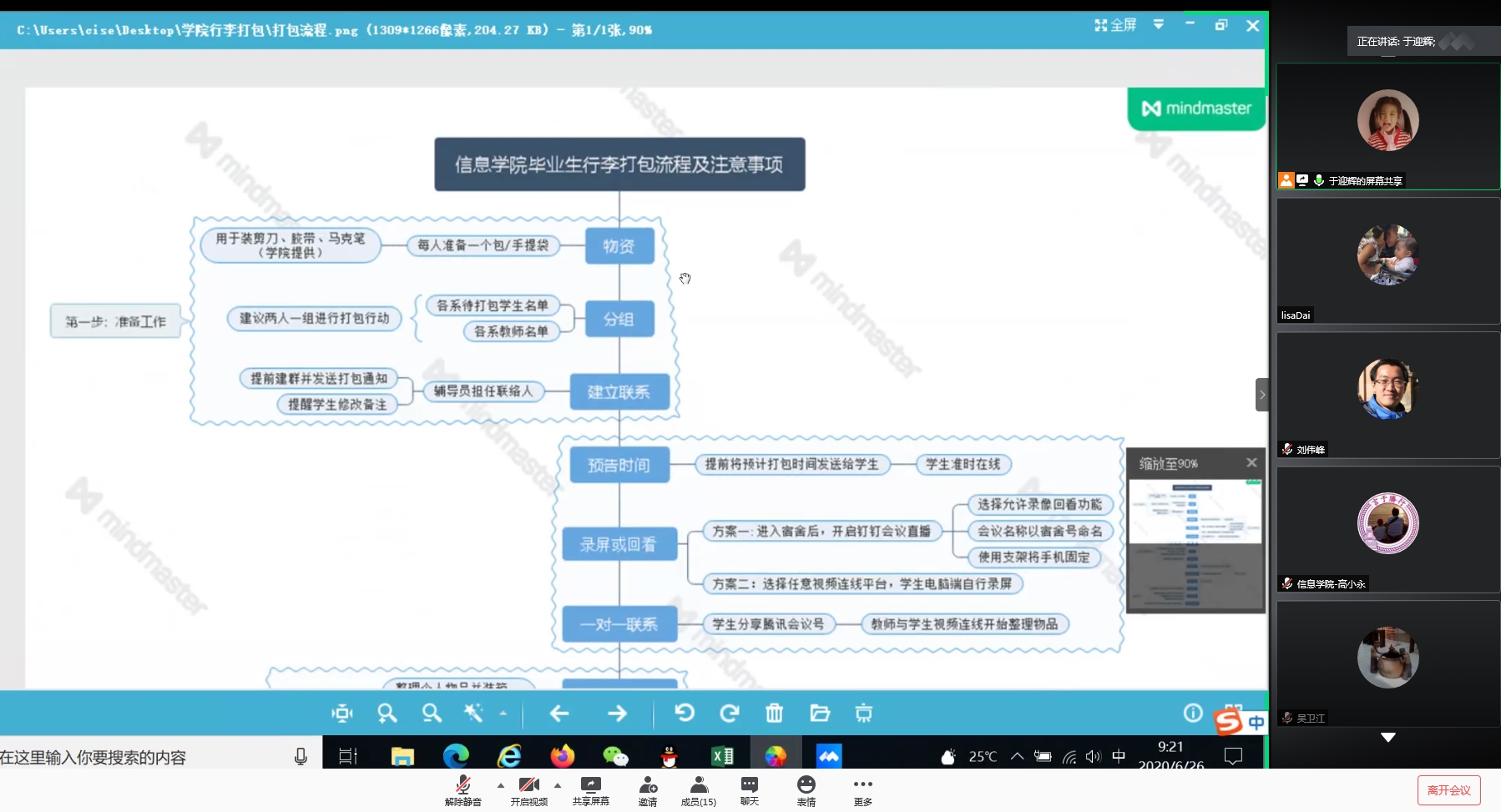Screen dimensions: 1501x812
Task: Click the zoom navigator thumbnail preview
Action: pyautogui.click(x=1195, y=542)
